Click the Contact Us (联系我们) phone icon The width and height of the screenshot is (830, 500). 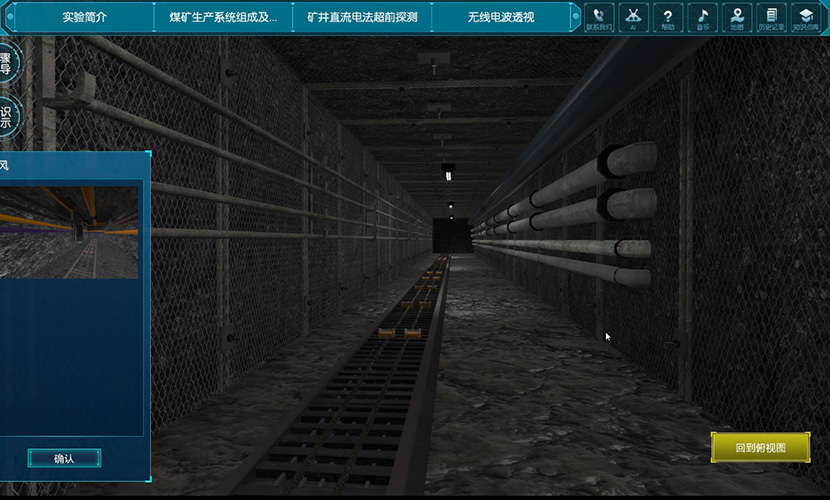pyautogui.click(x=598, y=17)
